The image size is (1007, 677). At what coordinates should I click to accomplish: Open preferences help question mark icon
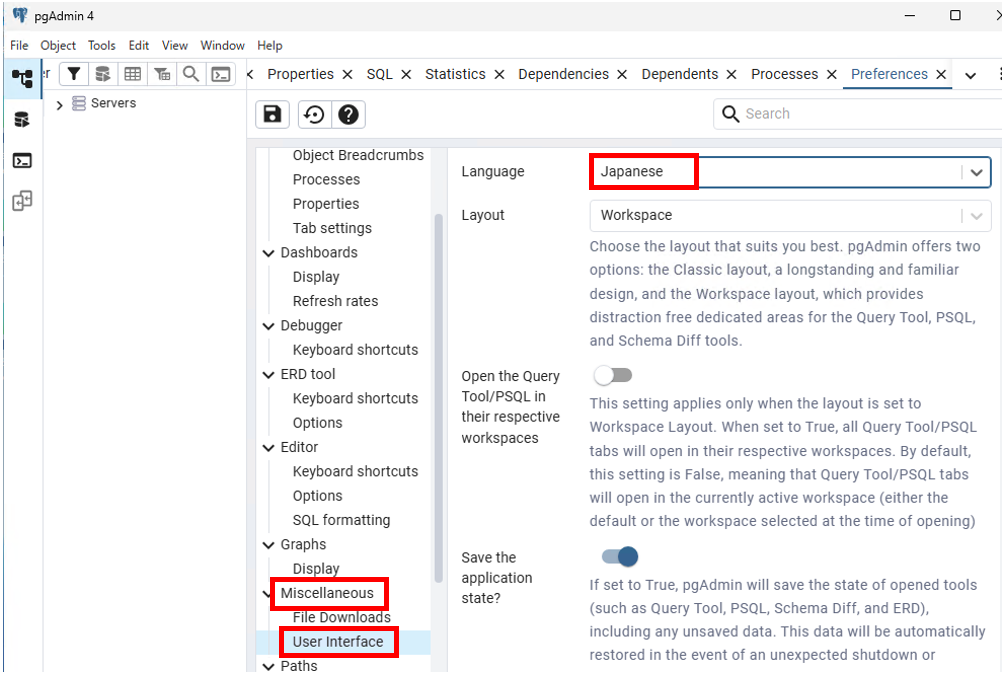coord(348,114)
